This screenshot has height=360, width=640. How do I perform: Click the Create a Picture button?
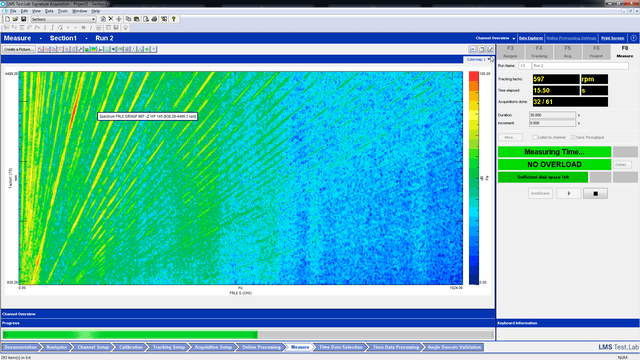(19, 49)
